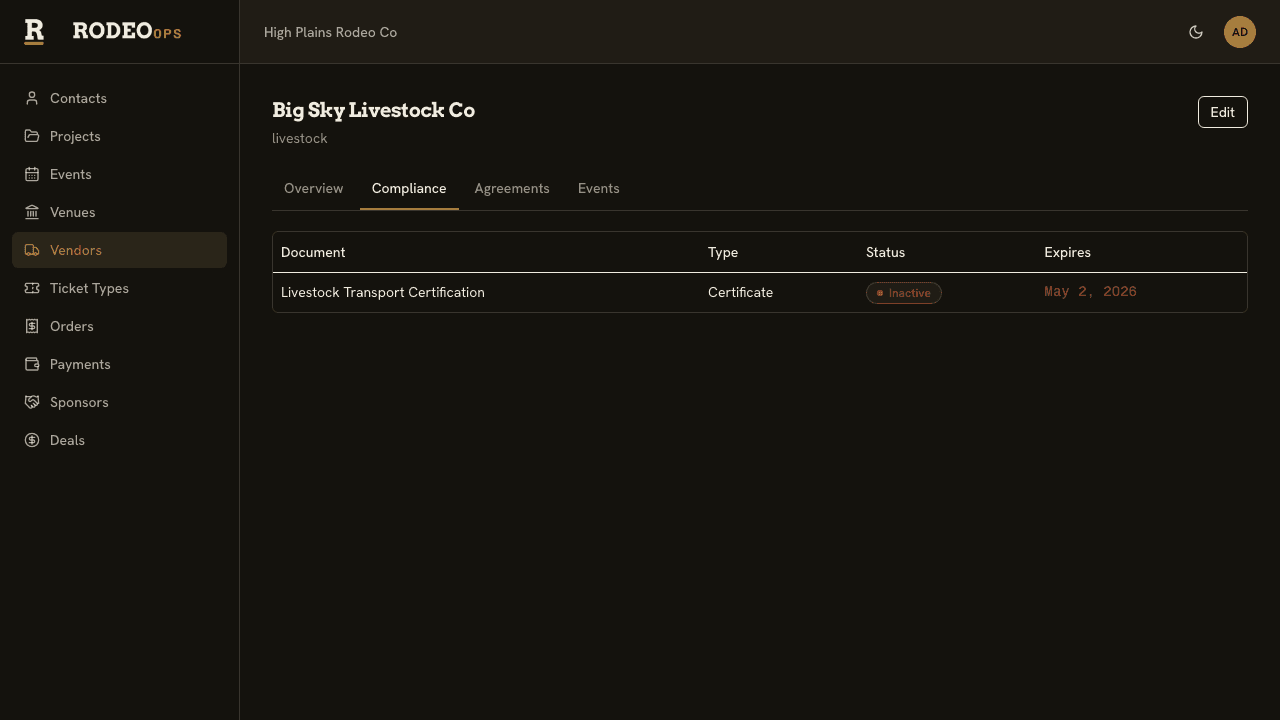Open the Agreements tab
Viewport: 1280px width, 720px height.
[512, 188]
